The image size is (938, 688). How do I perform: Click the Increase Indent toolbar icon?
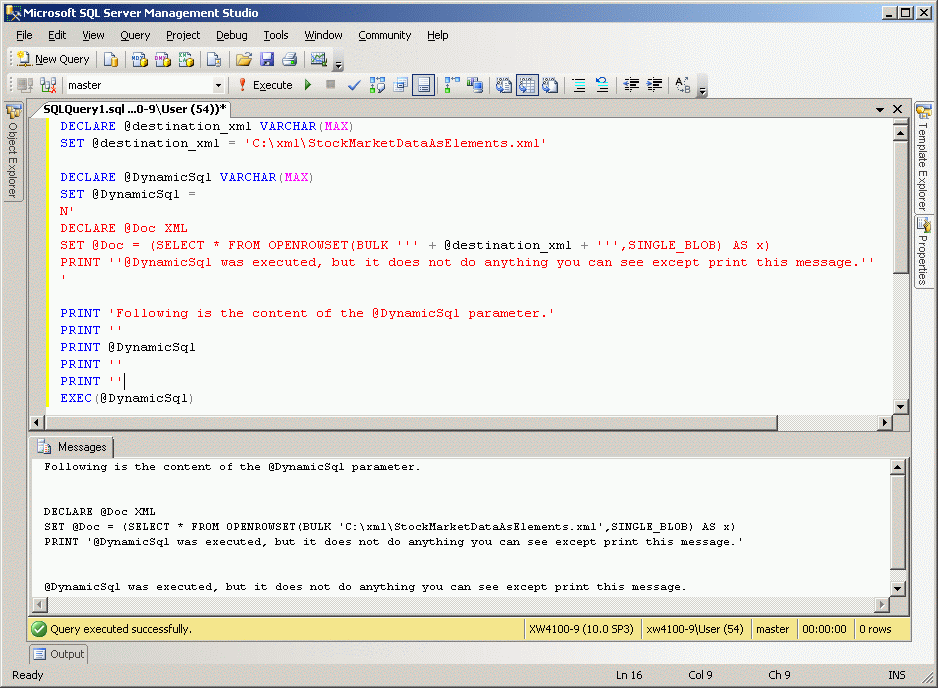click(x=653, y=85)
